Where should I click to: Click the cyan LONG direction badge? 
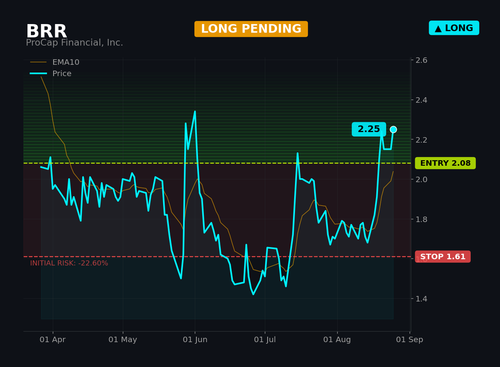click(x=454, y=28)
